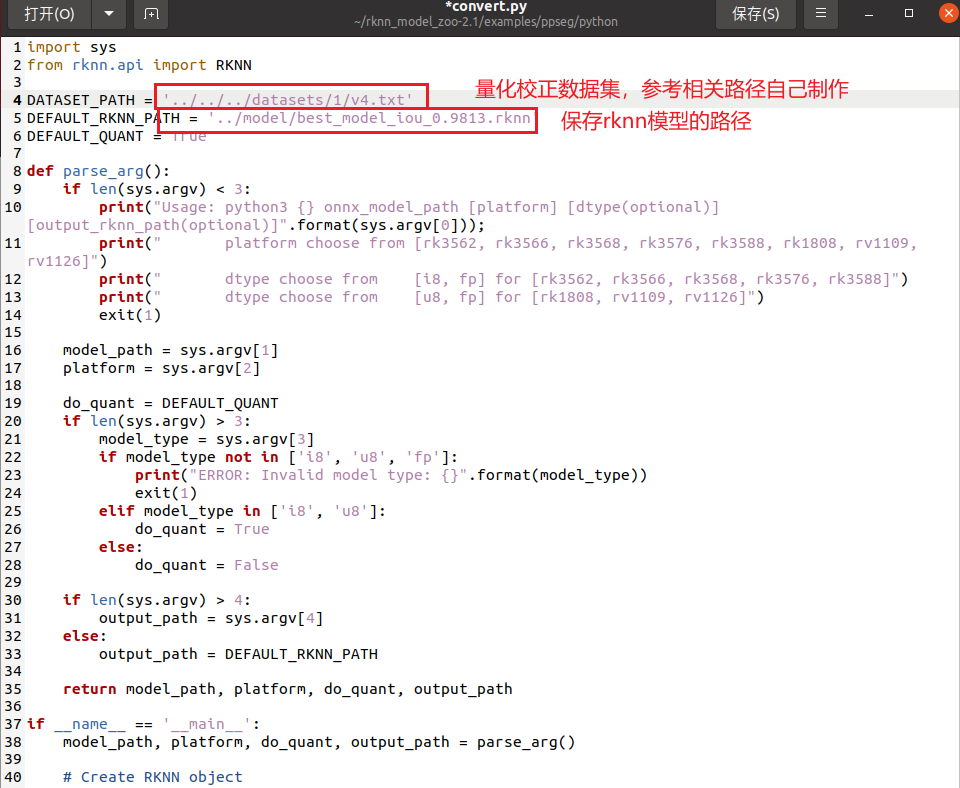This screenshot has width=960, height=788.
Task: Click 'elif model_type in' on line 25
Action: click(x=242, y=511)
